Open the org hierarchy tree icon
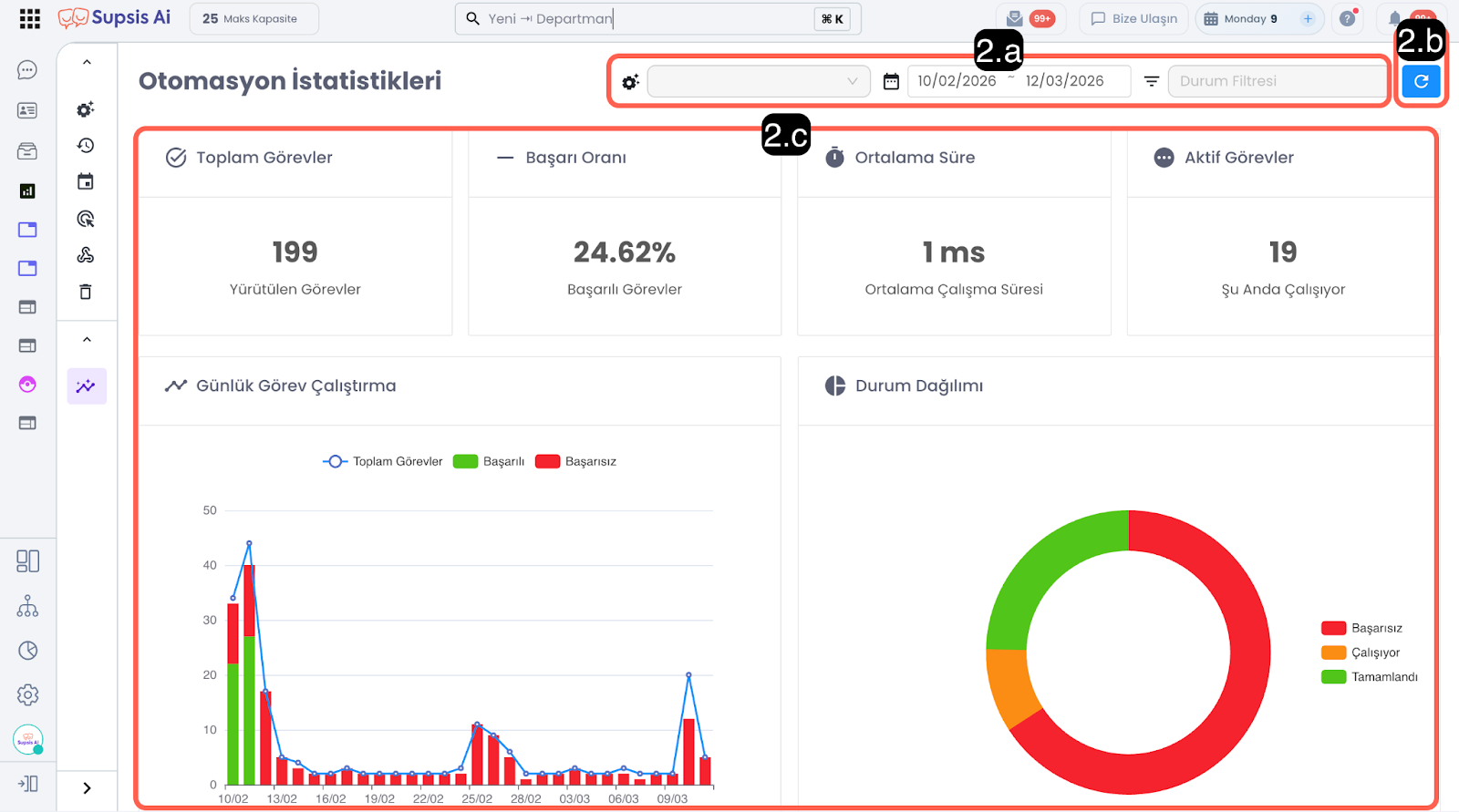1459x812 pixels. coord(27,606)
